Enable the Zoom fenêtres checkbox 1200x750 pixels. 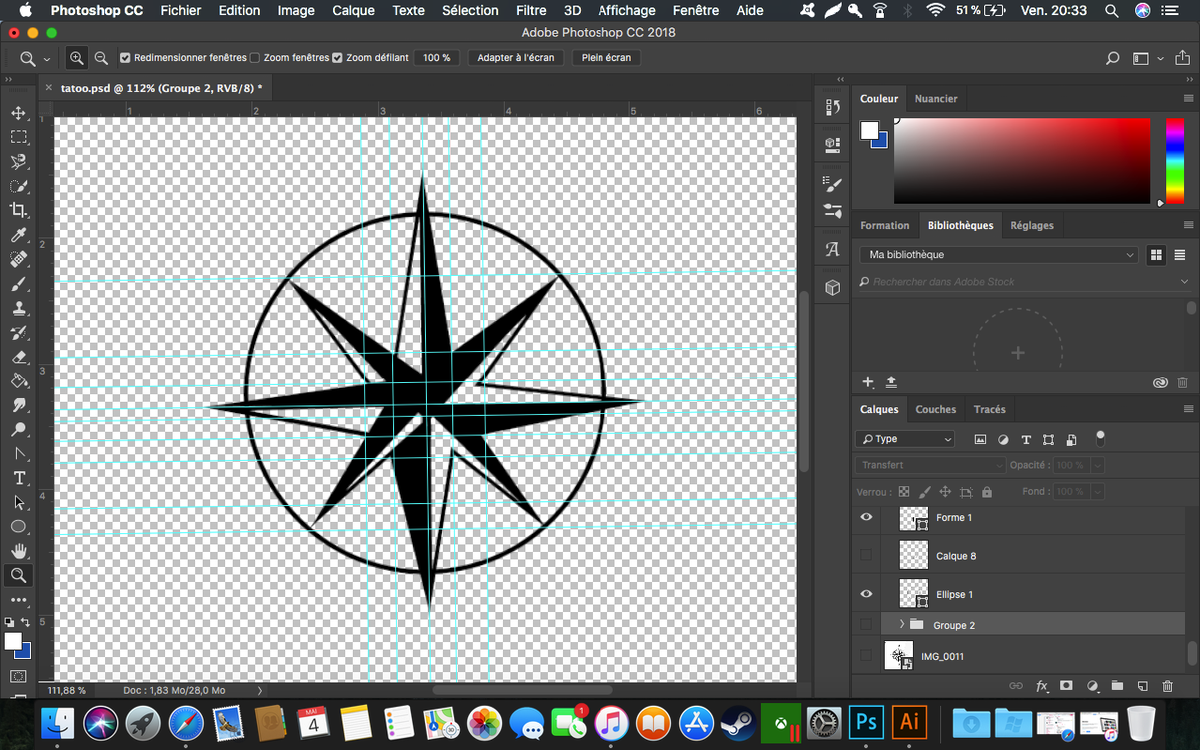[254, 58]
